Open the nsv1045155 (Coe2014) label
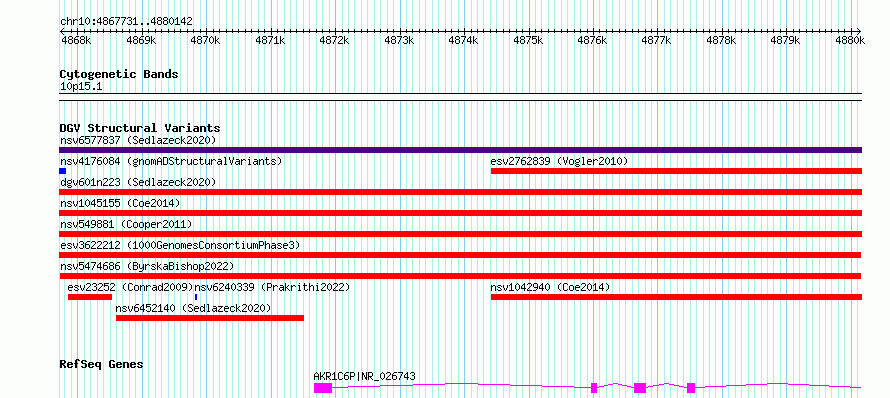The image size is (890, 398). coord(120,203)
